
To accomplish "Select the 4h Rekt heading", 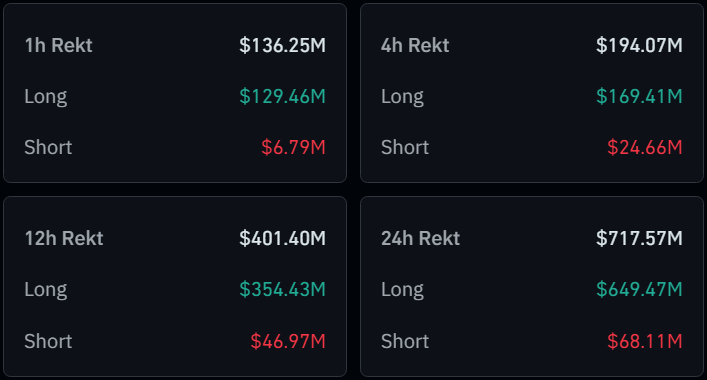I will [415, 45].
